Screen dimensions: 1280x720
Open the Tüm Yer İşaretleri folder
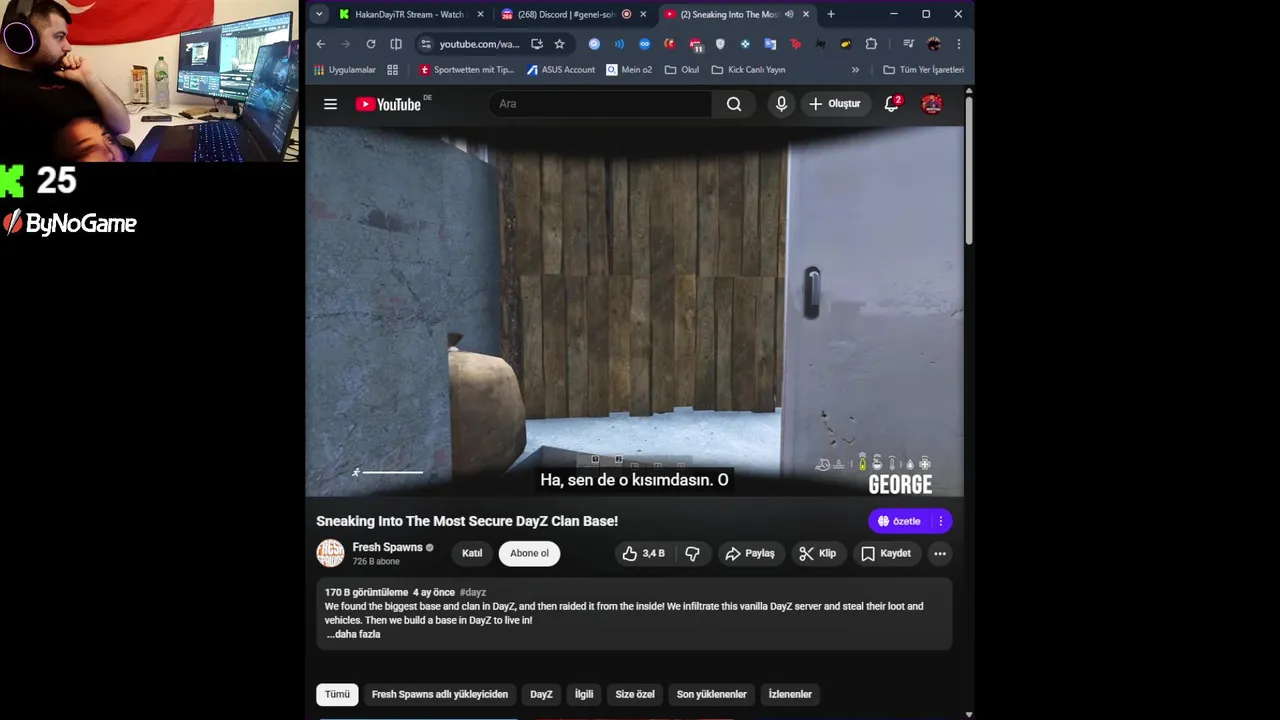(x=924, y=70)
